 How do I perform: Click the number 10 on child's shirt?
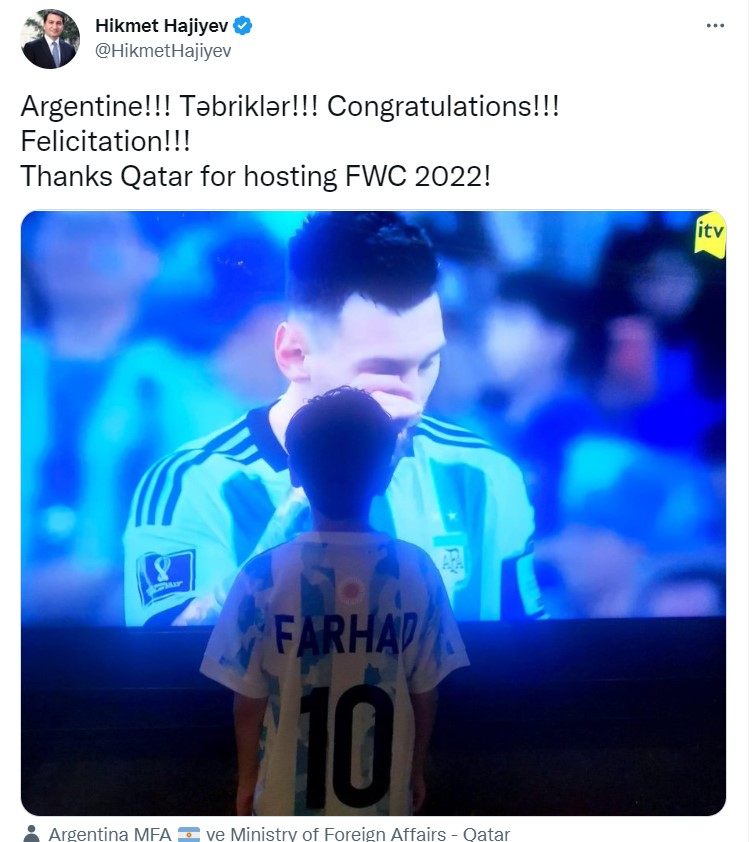(347, 747)
